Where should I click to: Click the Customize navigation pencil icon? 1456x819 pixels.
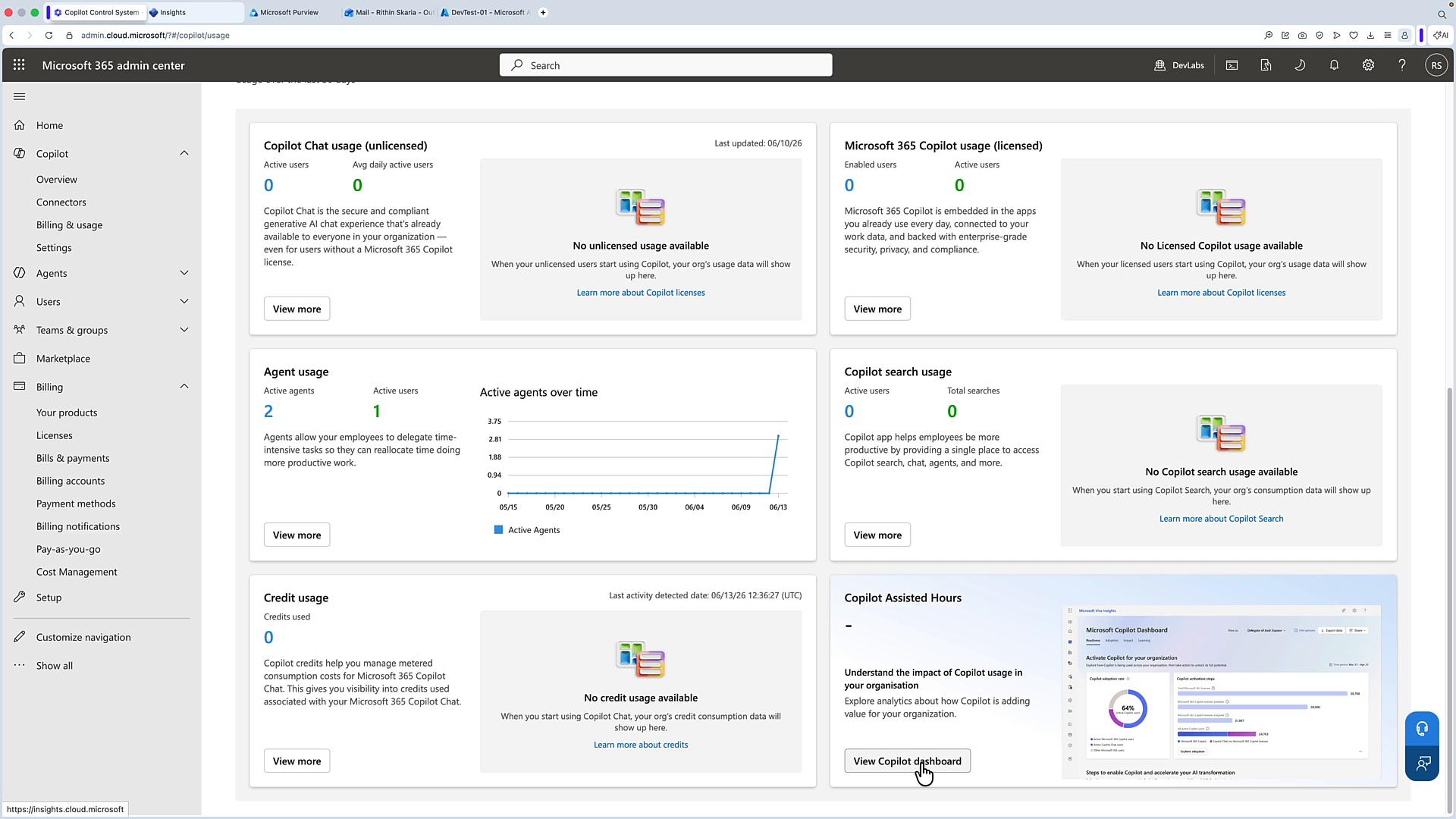pyautogui.click(x=20, y=637)
